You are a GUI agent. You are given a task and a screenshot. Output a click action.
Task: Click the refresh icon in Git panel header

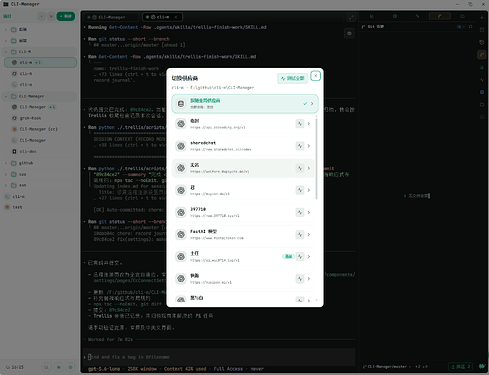tap(470, 27)
